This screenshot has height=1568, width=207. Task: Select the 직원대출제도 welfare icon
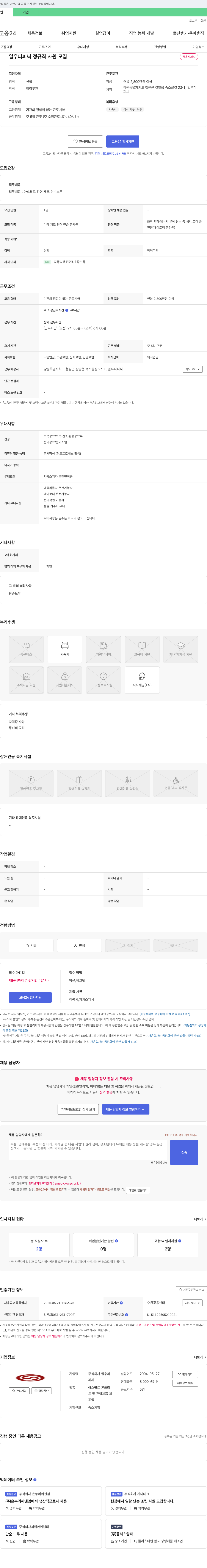[x=65, y=680]
